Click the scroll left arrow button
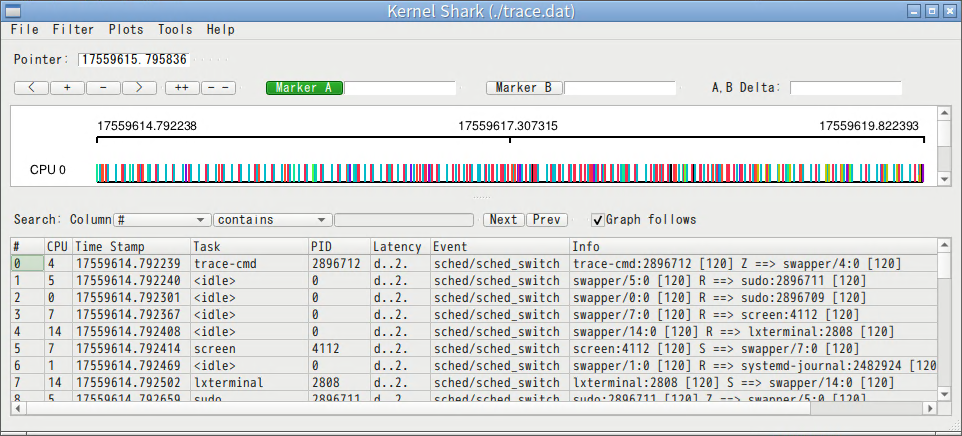This screenshot has height=436, width=962. coord(31,88)
